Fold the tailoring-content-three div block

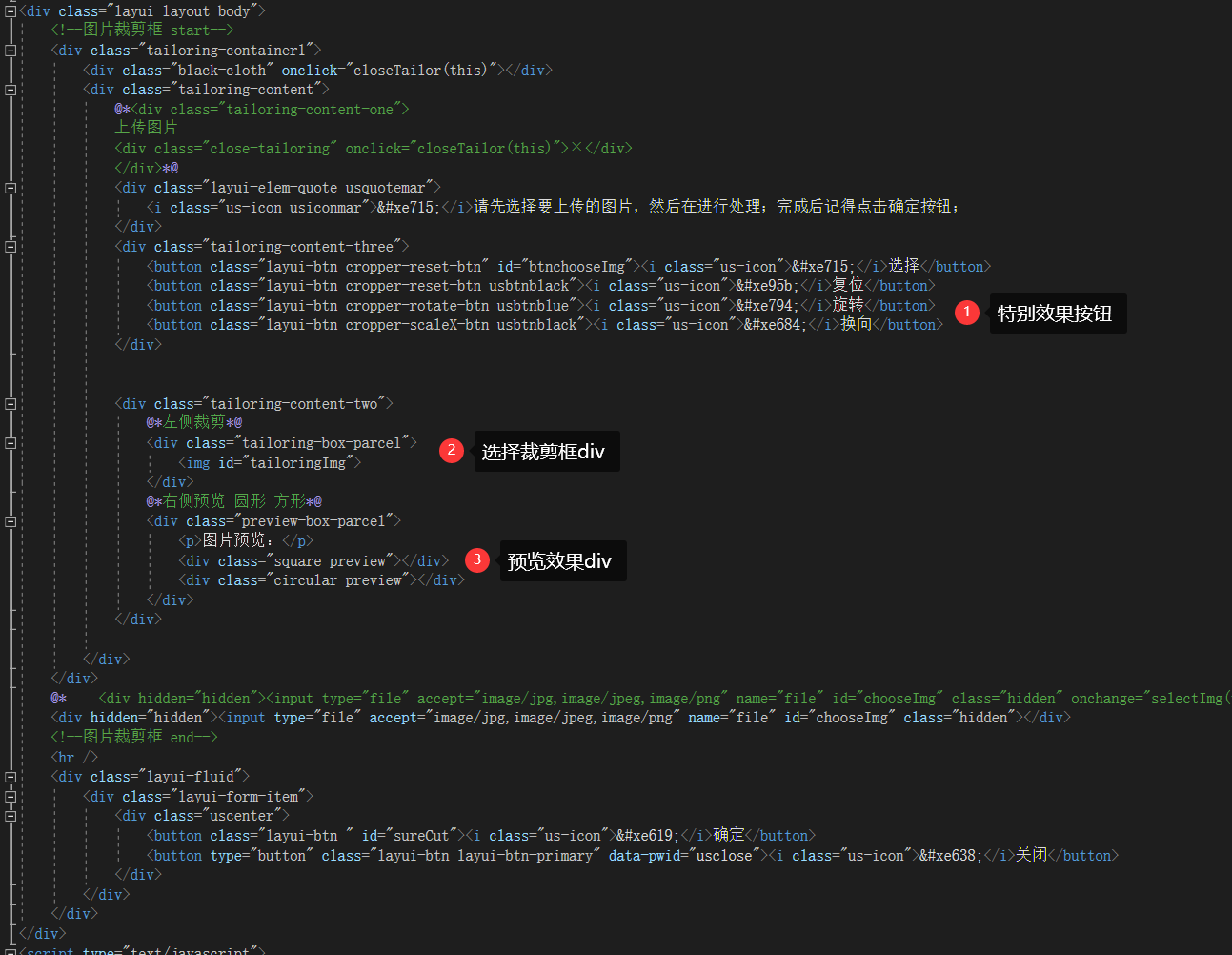click(x=10, y=247)
